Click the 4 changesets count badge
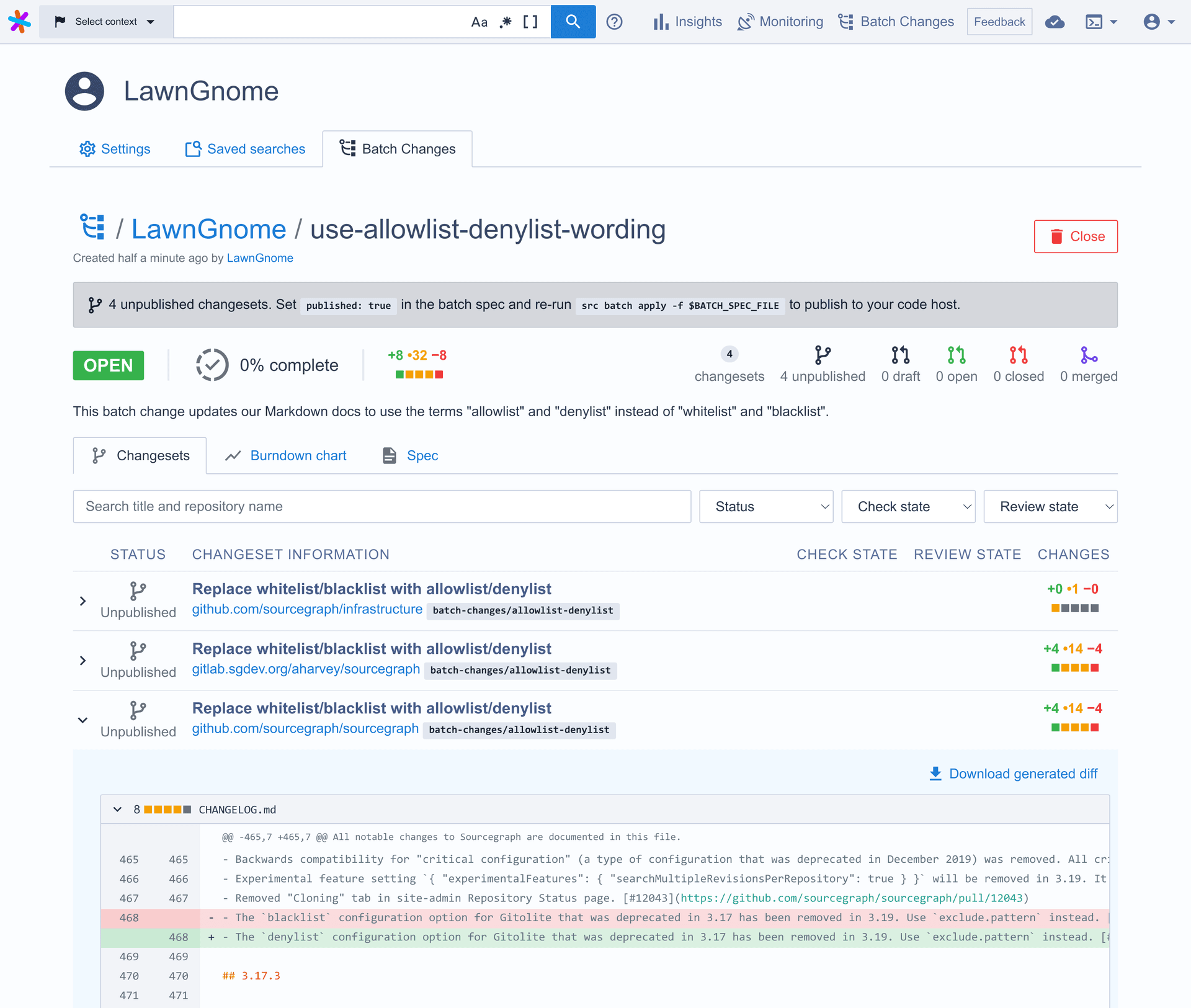Viewport: 1191px width, 1008px height. click(729, 354)
